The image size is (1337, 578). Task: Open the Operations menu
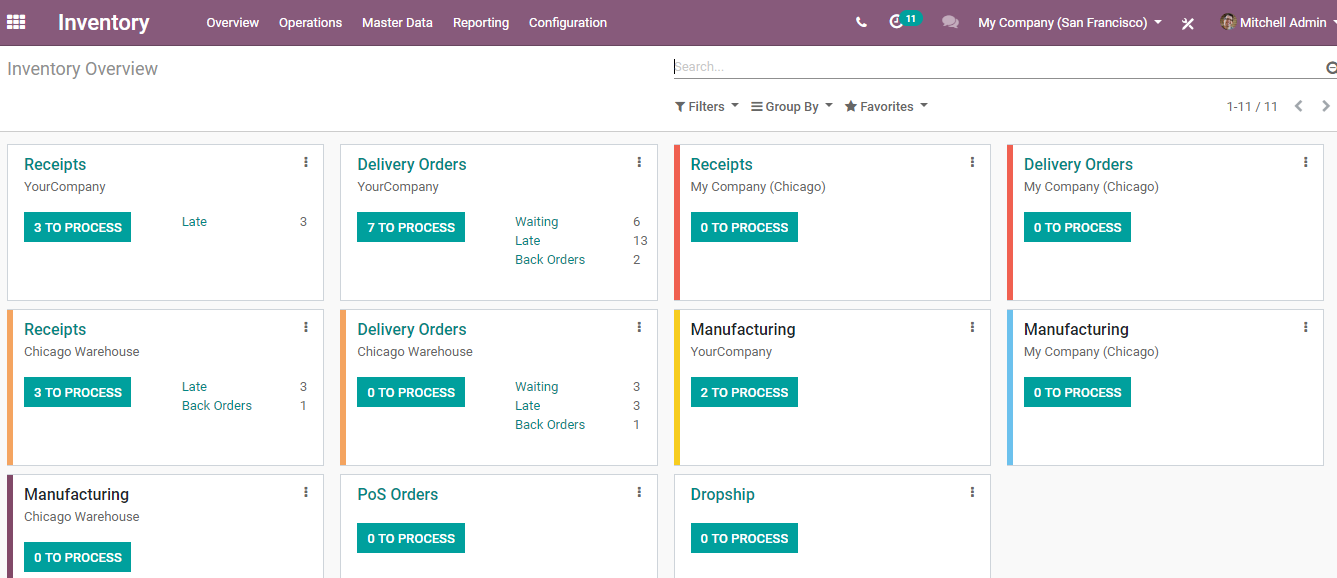click(310, 22)
